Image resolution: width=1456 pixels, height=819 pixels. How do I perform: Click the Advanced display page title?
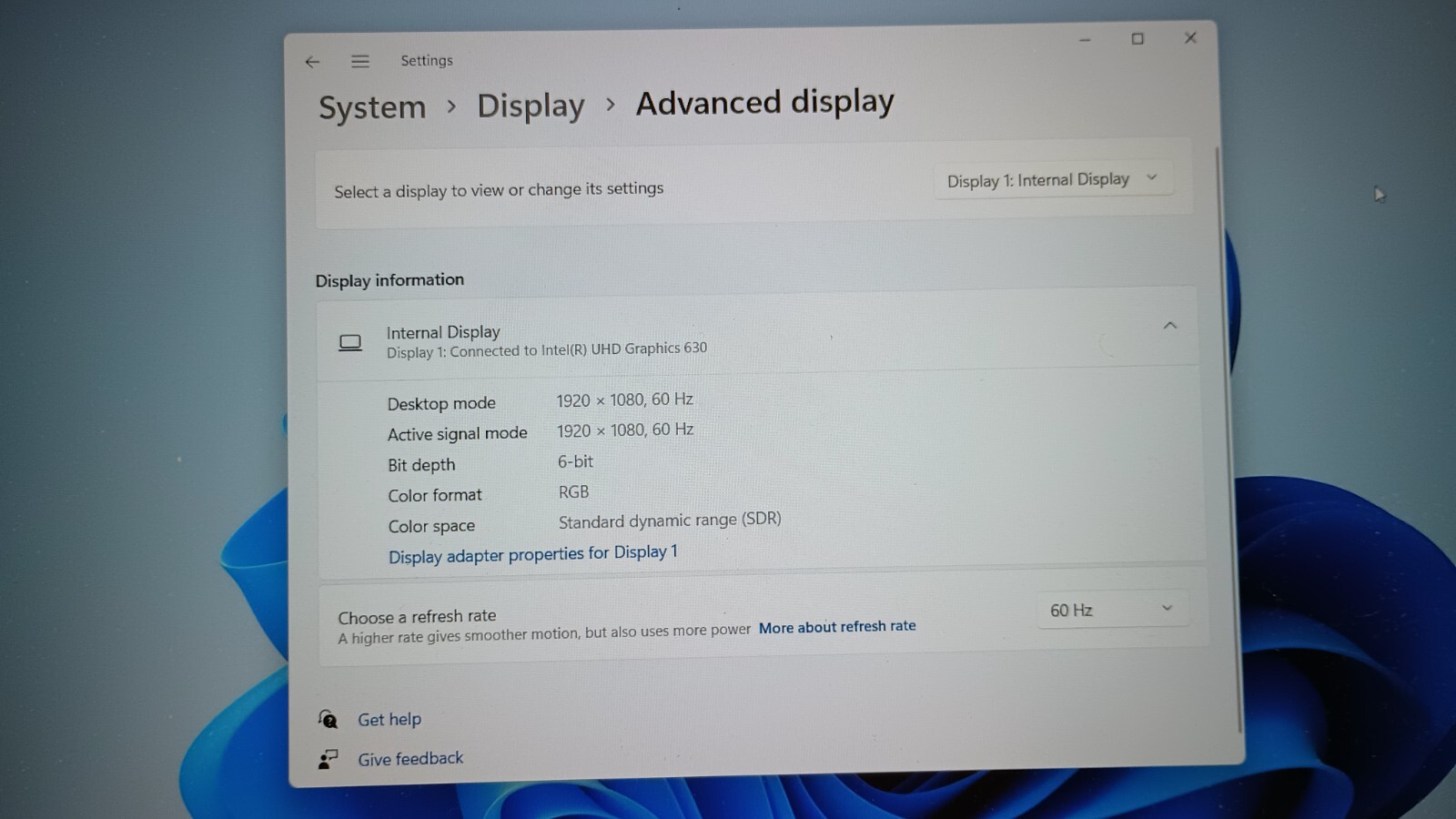tap(765, 103)
